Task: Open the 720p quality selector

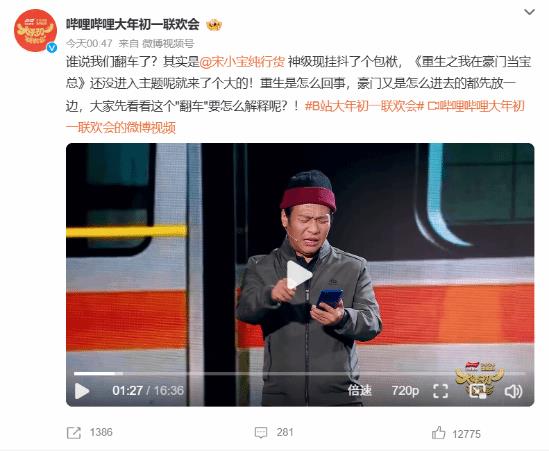Action: pyautogui.click(x=405, y=390)
